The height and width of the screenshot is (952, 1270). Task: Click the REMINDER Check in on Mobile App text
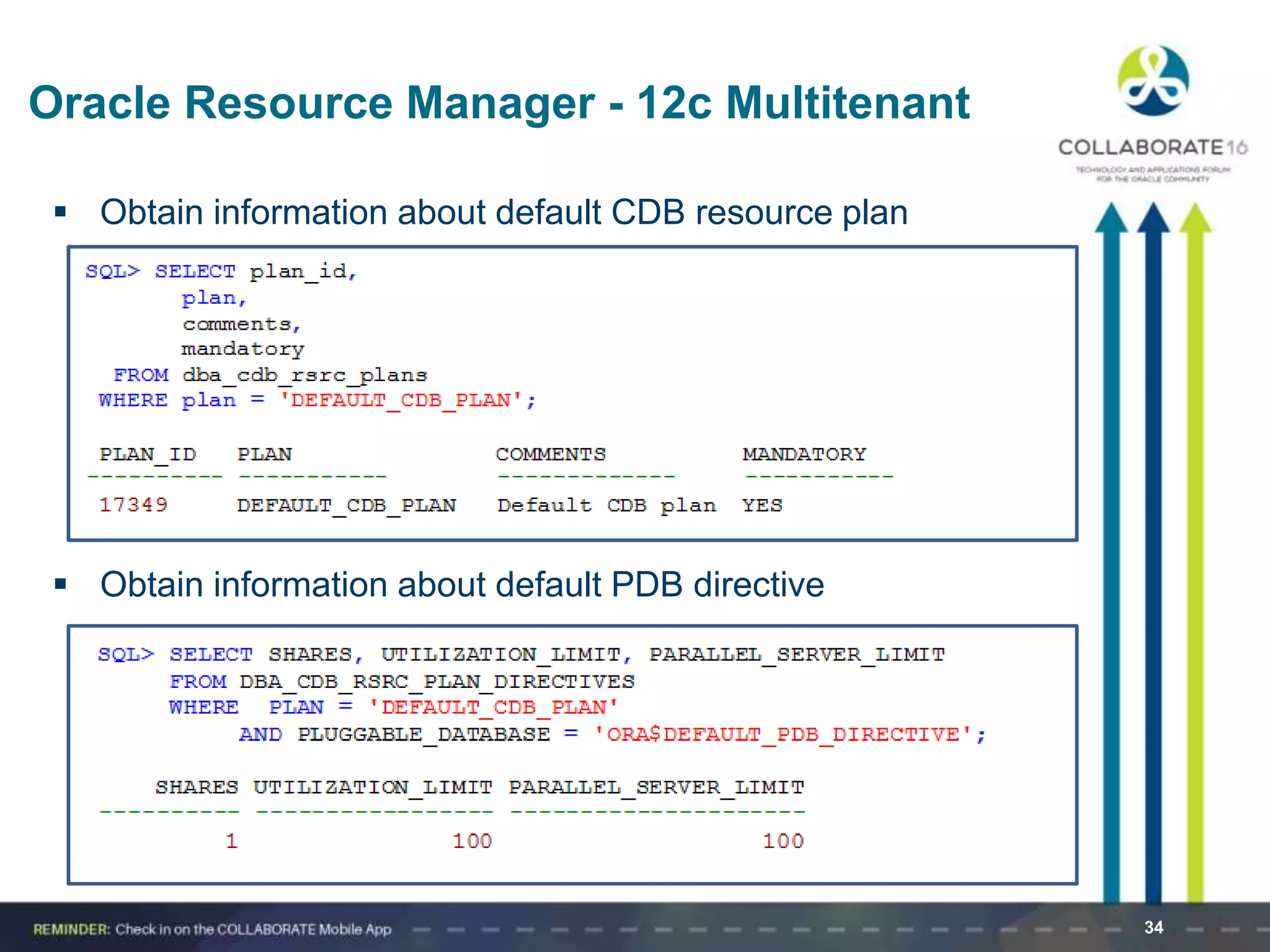[213, 930]
